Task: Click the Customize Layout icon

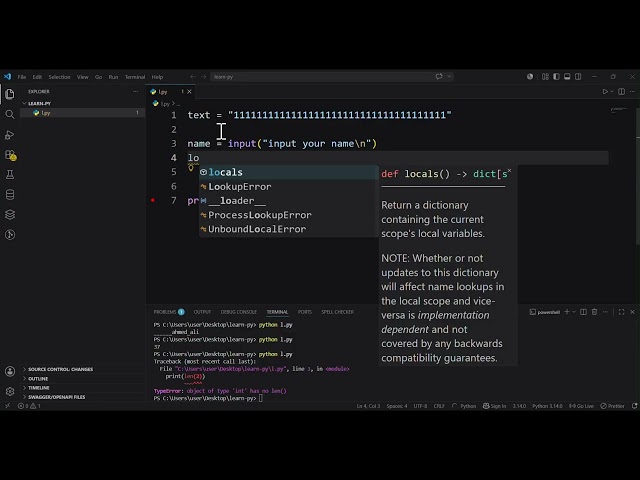Action: pyautogui.click(x=545, y=76)
